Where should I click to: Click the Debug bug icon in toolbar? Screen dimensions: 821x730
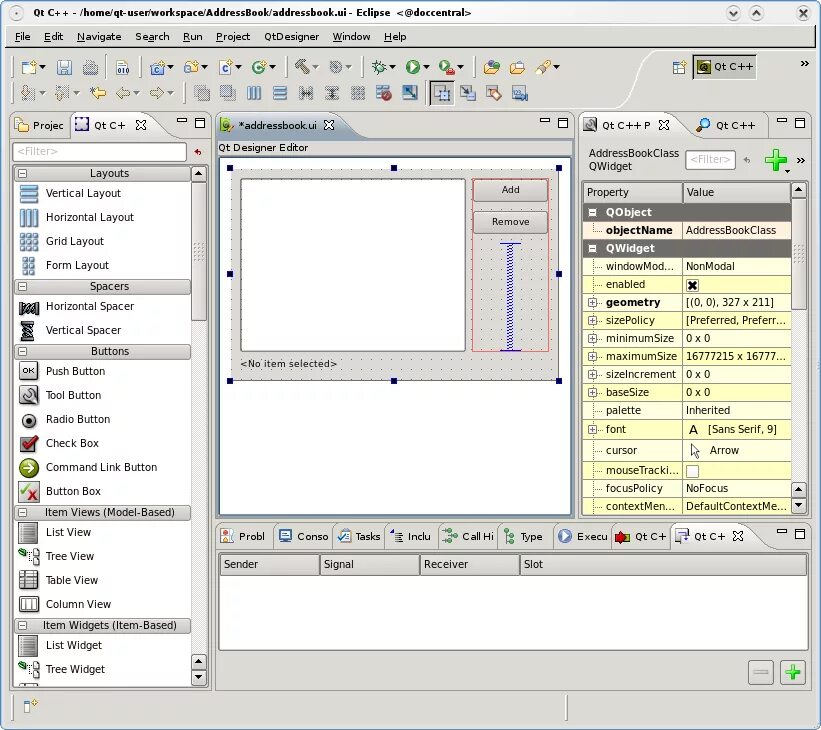pos(379,67)
